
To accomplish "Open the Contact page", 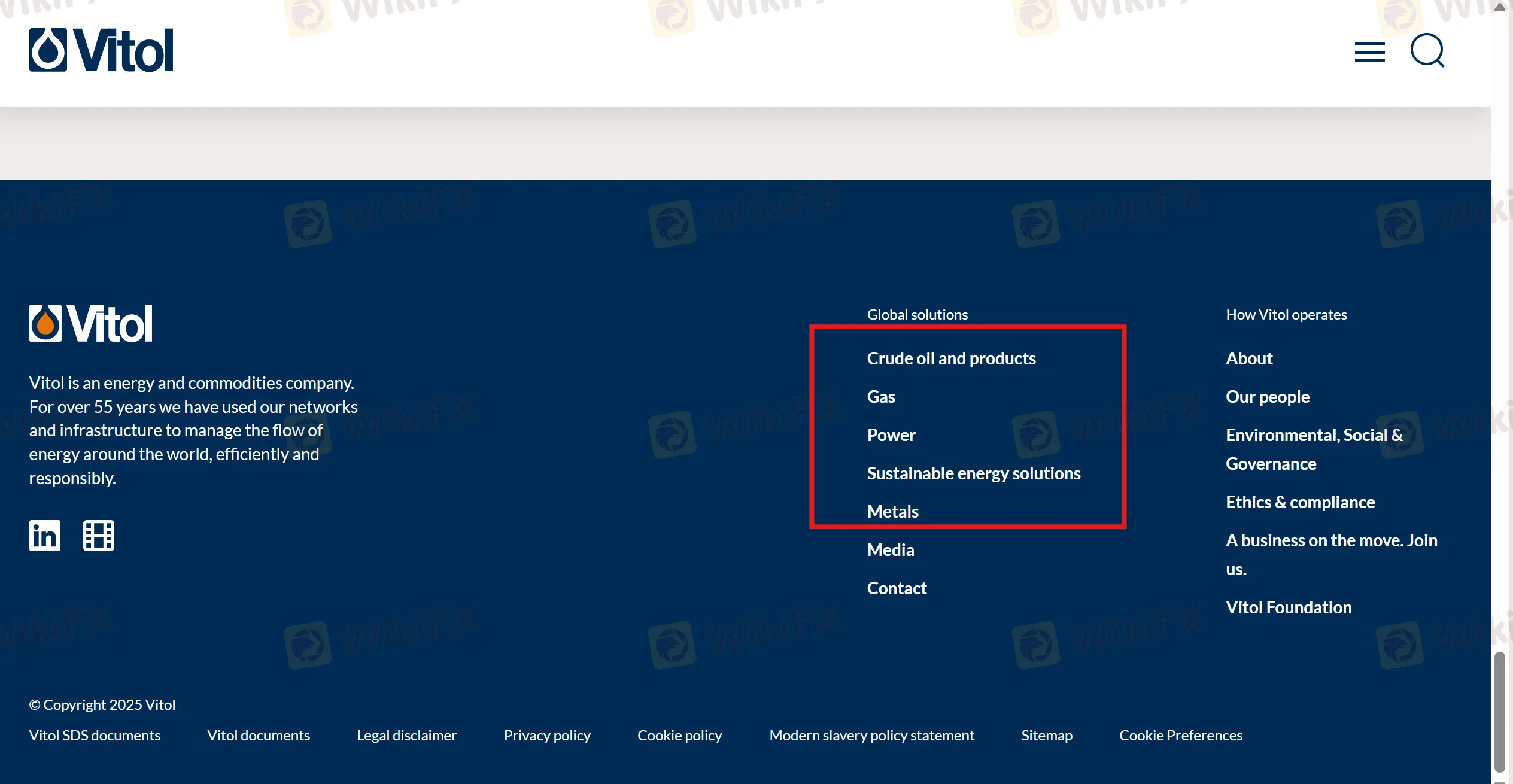I will click(897, 588).
